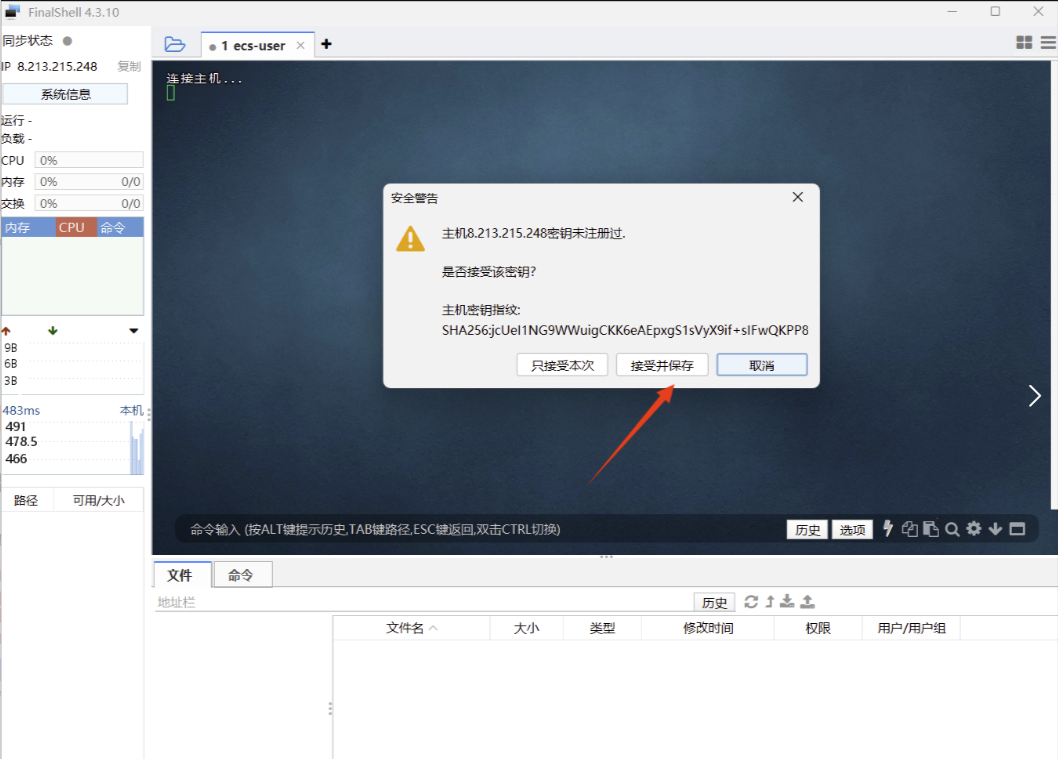Click the file download icon
The height and width of the screenshot is (759, 1058).
click(x=787, y=601)
